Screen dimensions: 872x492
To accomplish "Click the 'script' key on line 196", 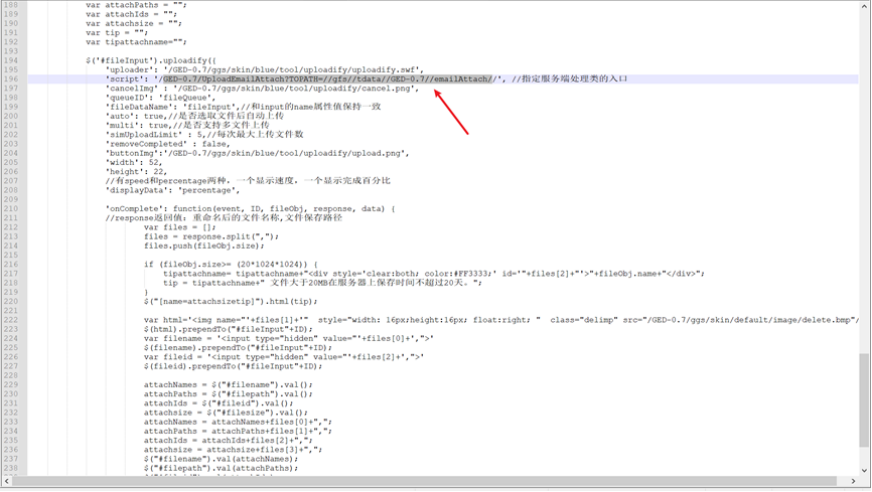I will [x=127, y=79].
